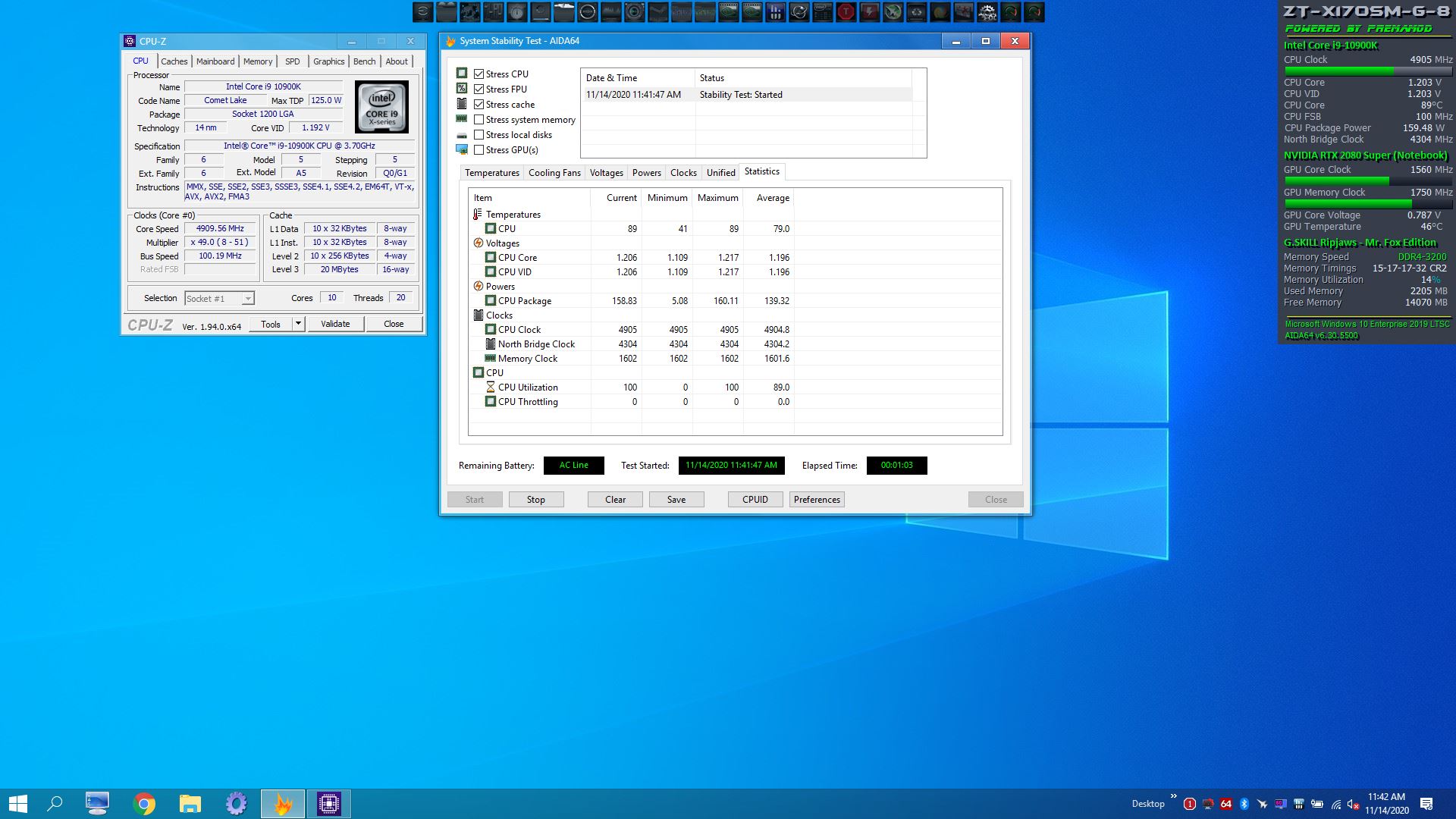Open the Action Center notification icon
Viewport: 1456px width, 819px height.
coord(1426,804)
